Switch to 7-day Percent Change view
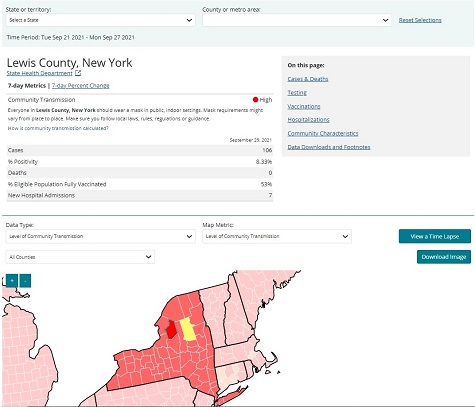 tap(81, 86)
